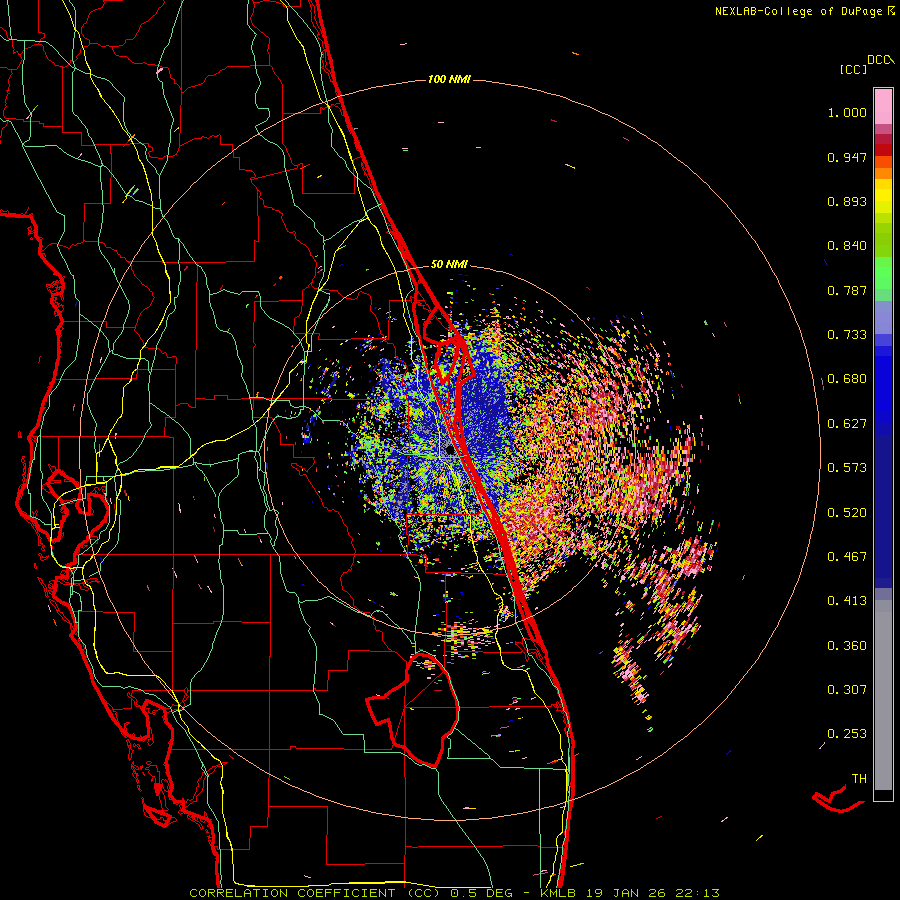
Task: Select the 0.360 scale value
Action: pos(847,646)
